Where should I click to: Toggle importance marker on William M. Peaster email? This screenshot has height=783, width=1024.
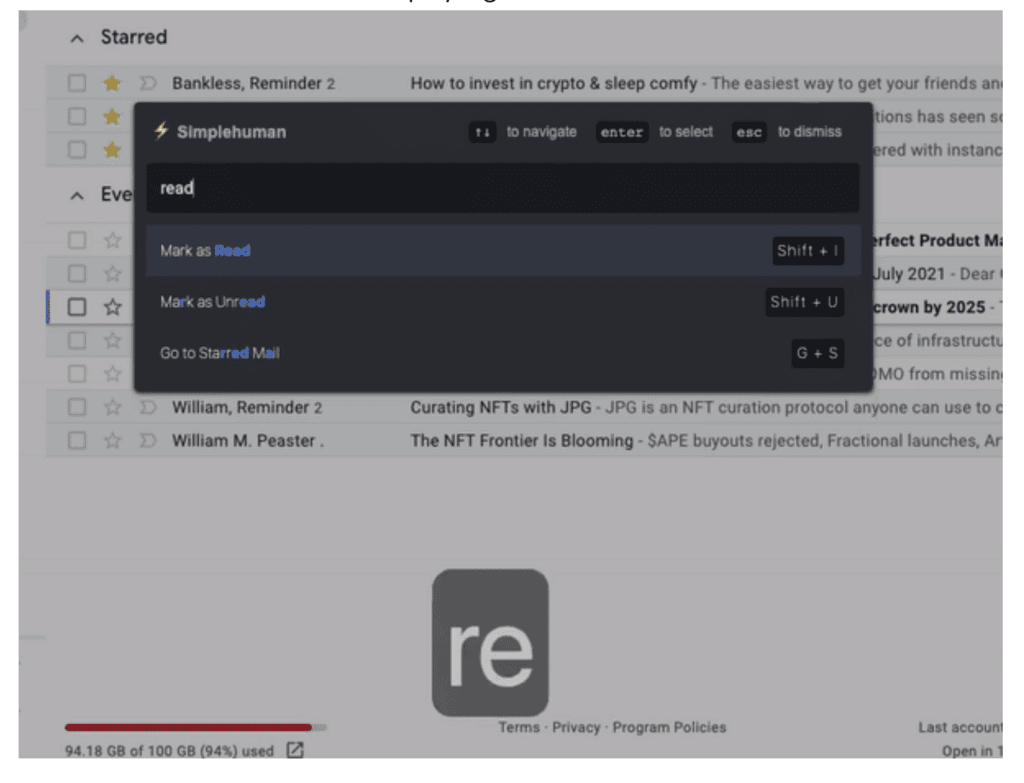click(148, 440)
